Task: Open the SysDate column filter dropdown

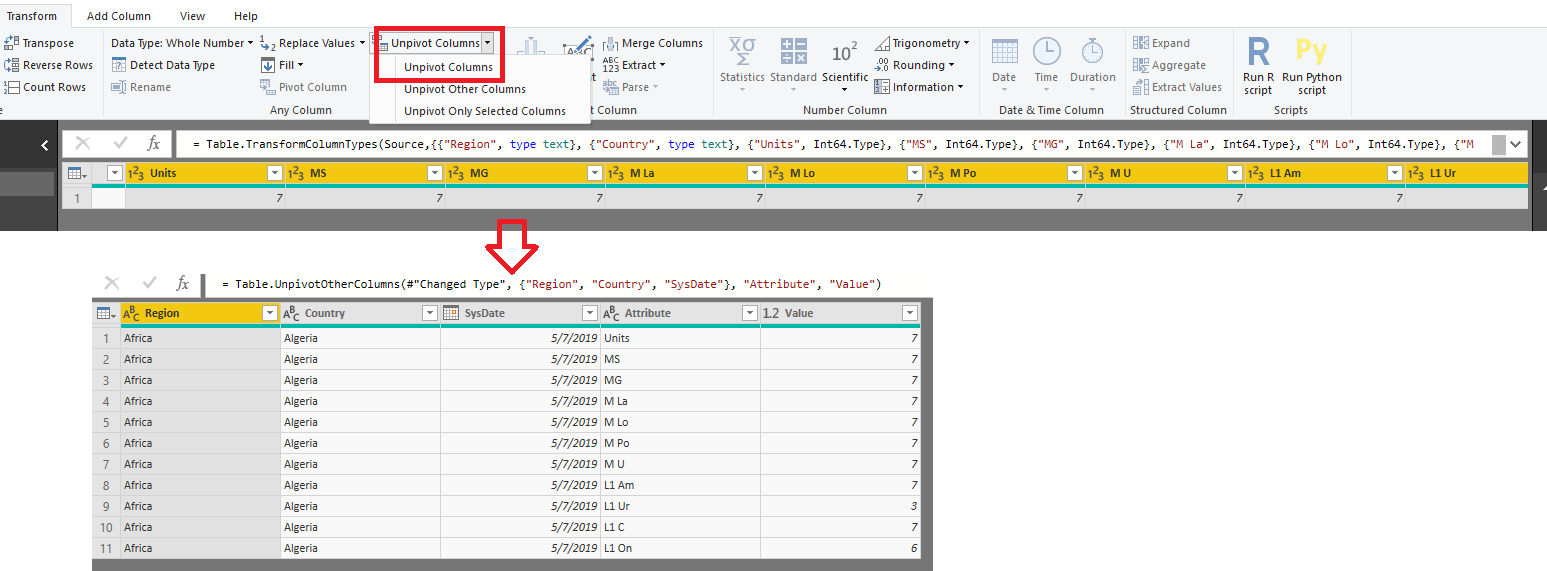Action: [x=589, y=313]
